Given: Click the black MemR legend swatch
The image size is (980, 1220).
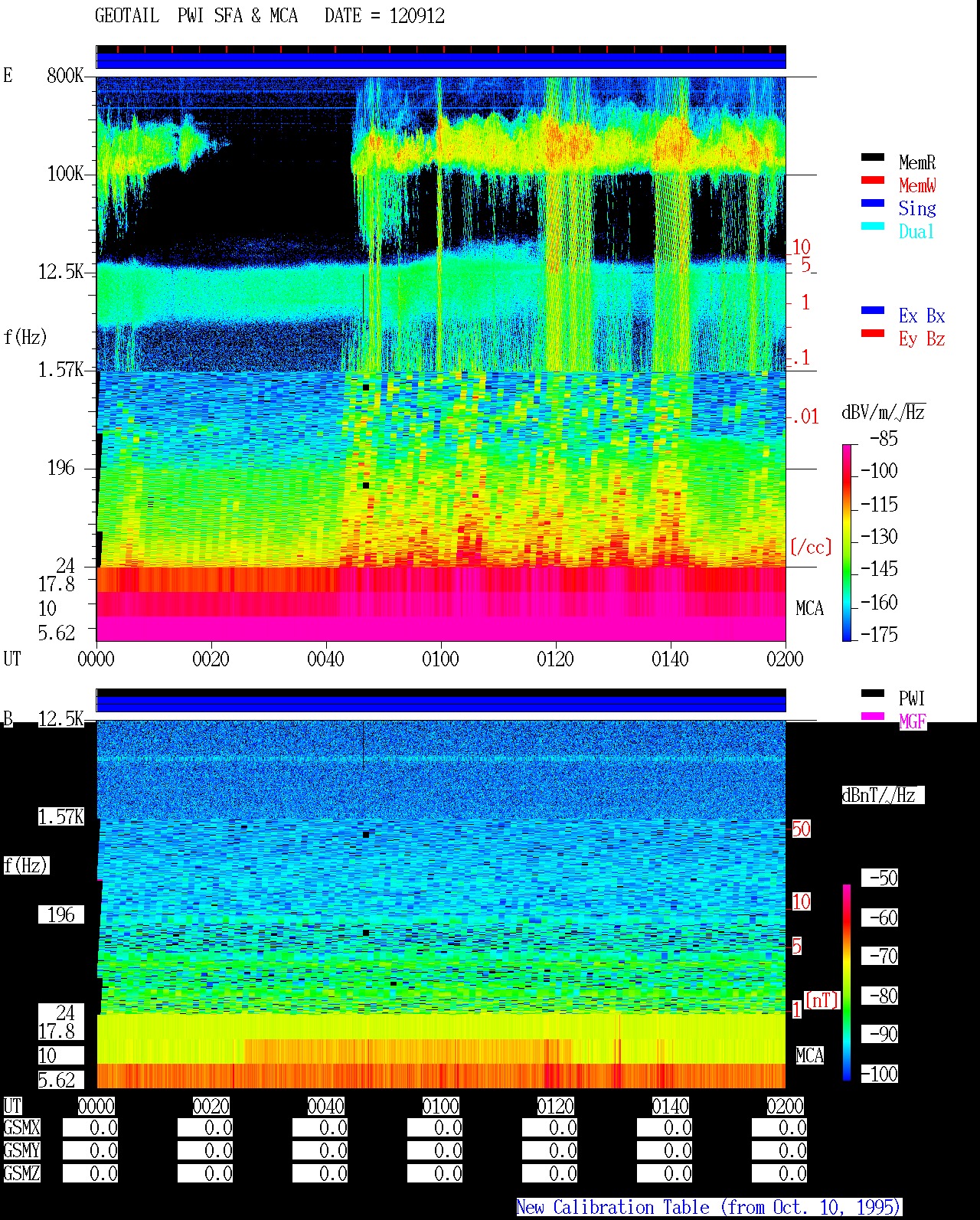Looking at the screenshot, I should click(x=873, y=158).
